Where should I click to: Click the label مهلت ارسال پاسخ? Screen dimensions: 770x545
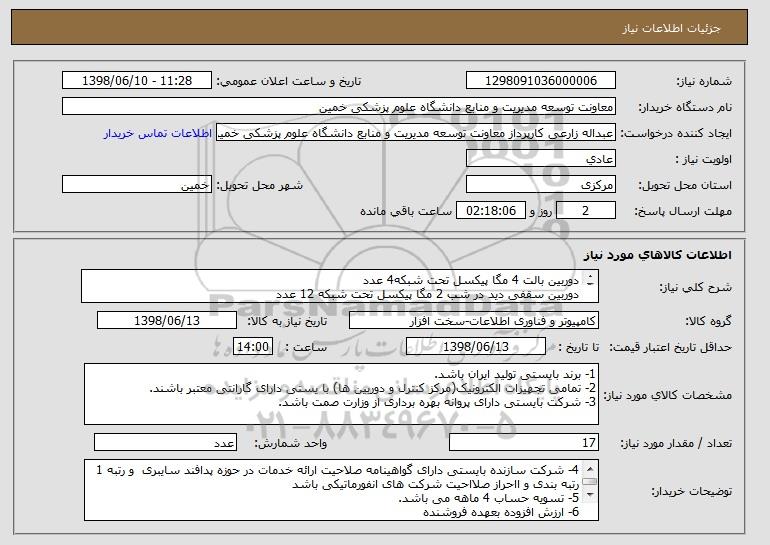coord(684,211)
